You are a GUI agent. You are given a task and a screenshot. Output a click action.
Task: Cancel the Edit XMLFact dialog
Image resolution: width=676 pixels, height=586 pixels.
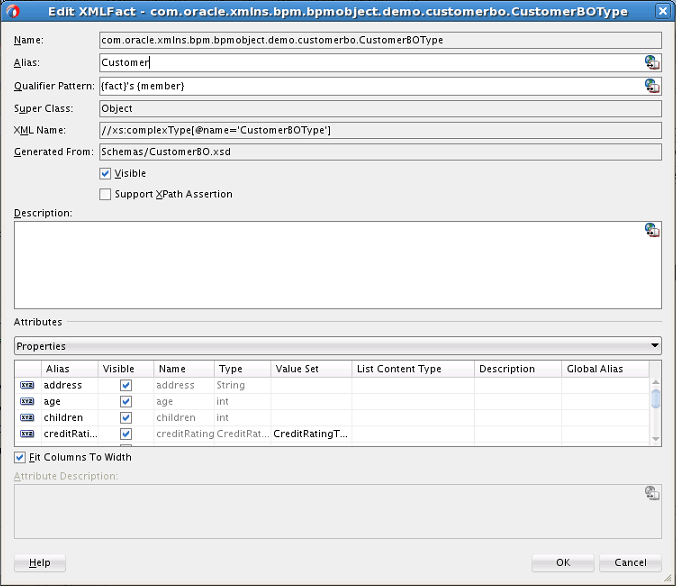tap(630, 563)
